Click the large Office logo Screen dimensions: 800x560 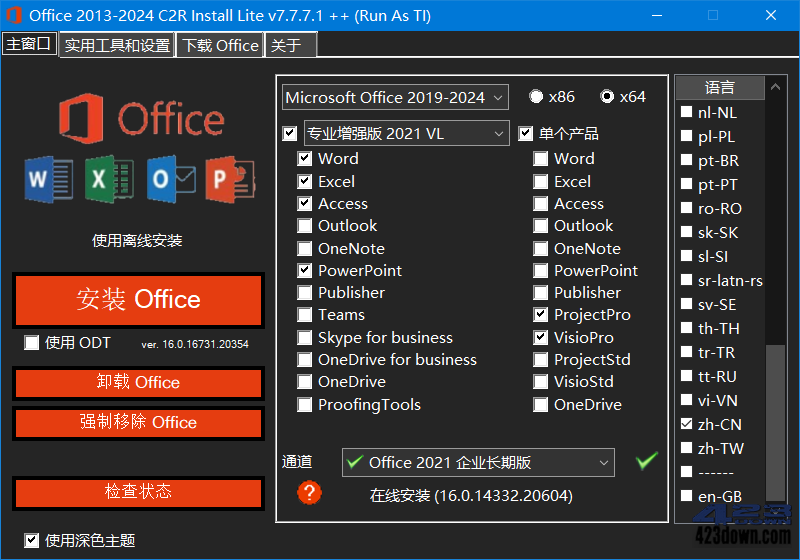click(141, 118)
